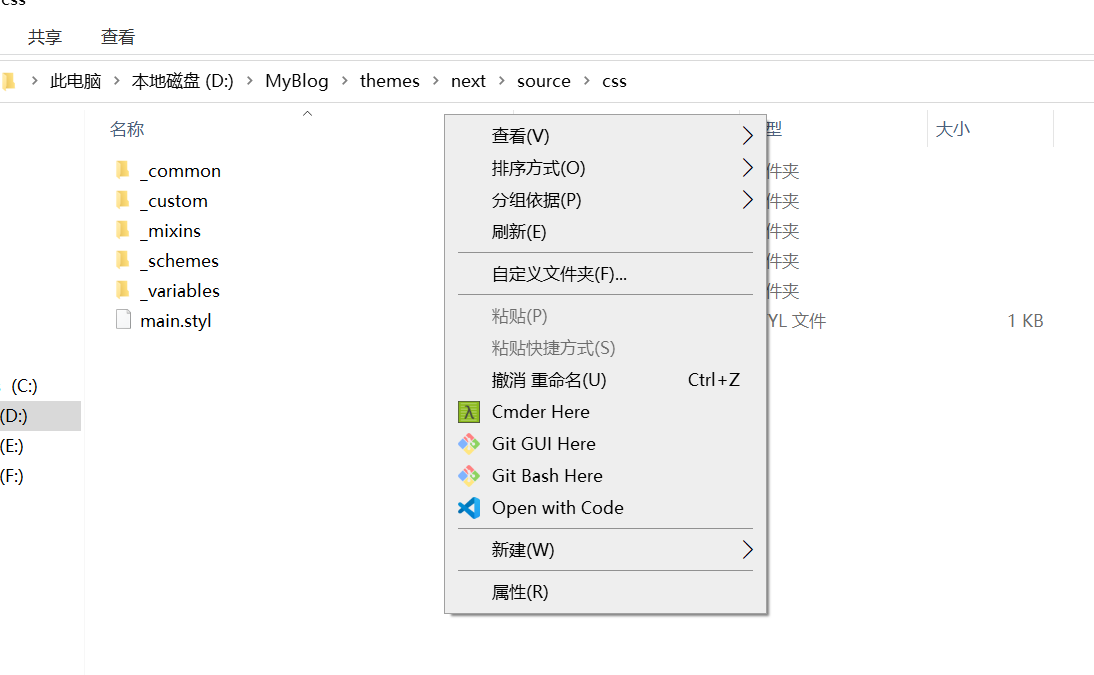Screen dimensions: 1094x675
Task: Click the Visual Studio Code icon
Action: click(x=469, y=508)
